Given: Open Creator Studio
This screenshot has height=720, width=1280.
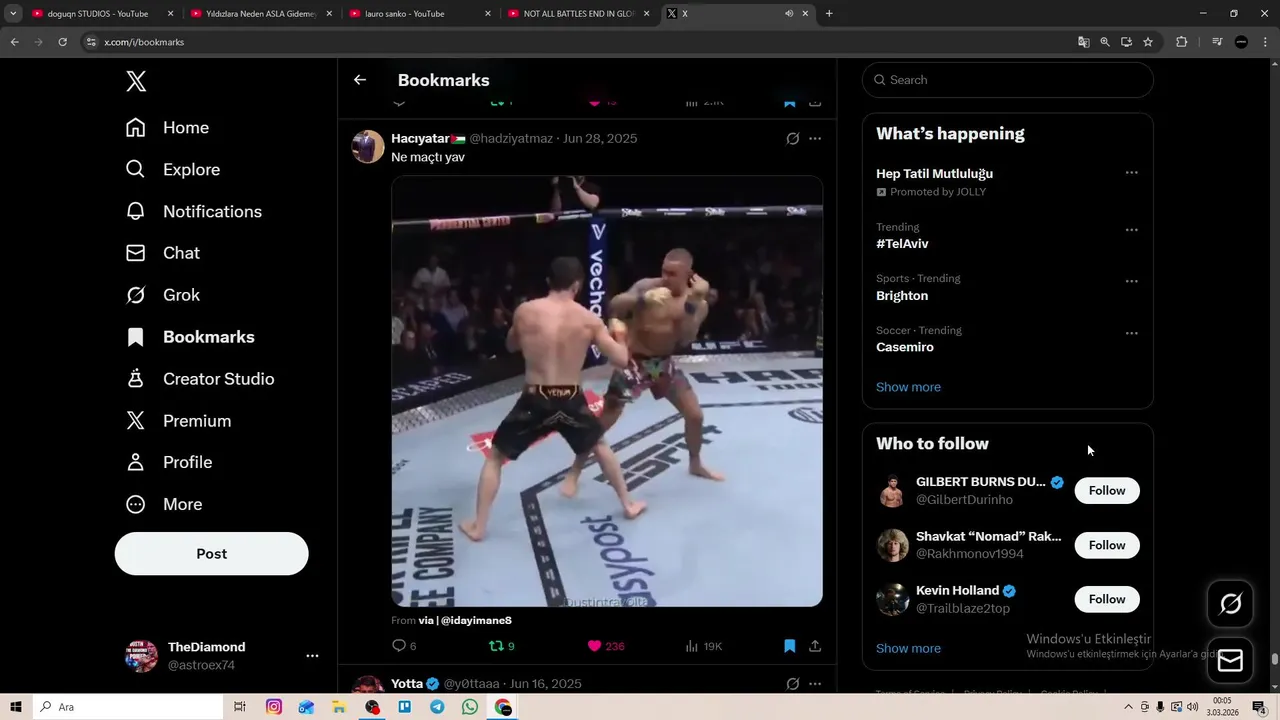Looking at the screenshot, I should pyautogui.click(x=199, y=379).
